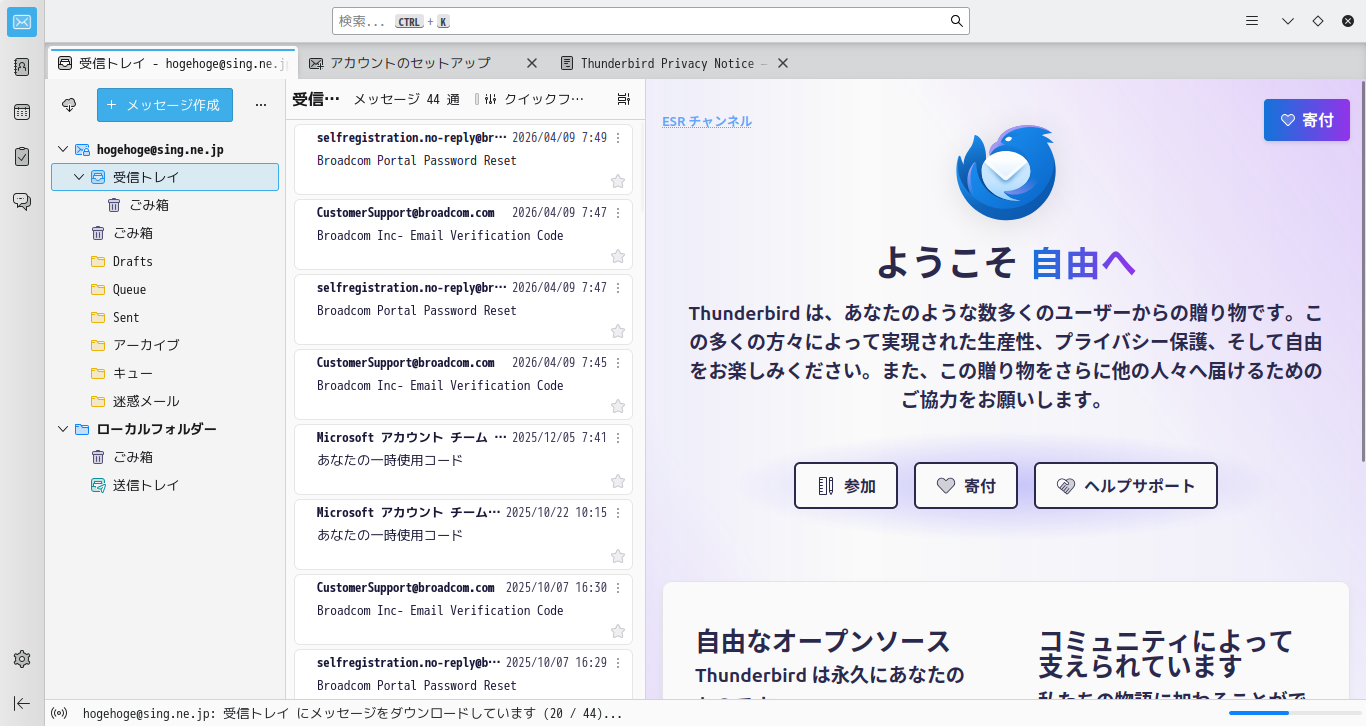Collapse the hogehoge@sing.ne.jp account tree
Screen dimensions: 1366x726
click(63, 149)
